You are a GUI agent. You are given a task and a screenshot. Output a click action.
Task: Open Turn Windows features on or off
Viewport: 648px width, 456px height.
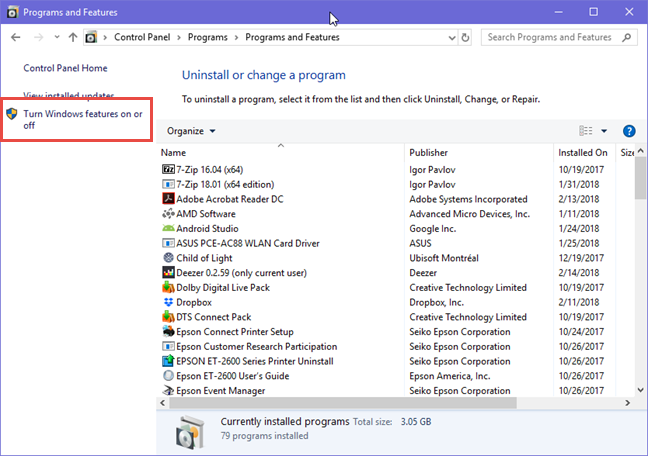(83, 119)
